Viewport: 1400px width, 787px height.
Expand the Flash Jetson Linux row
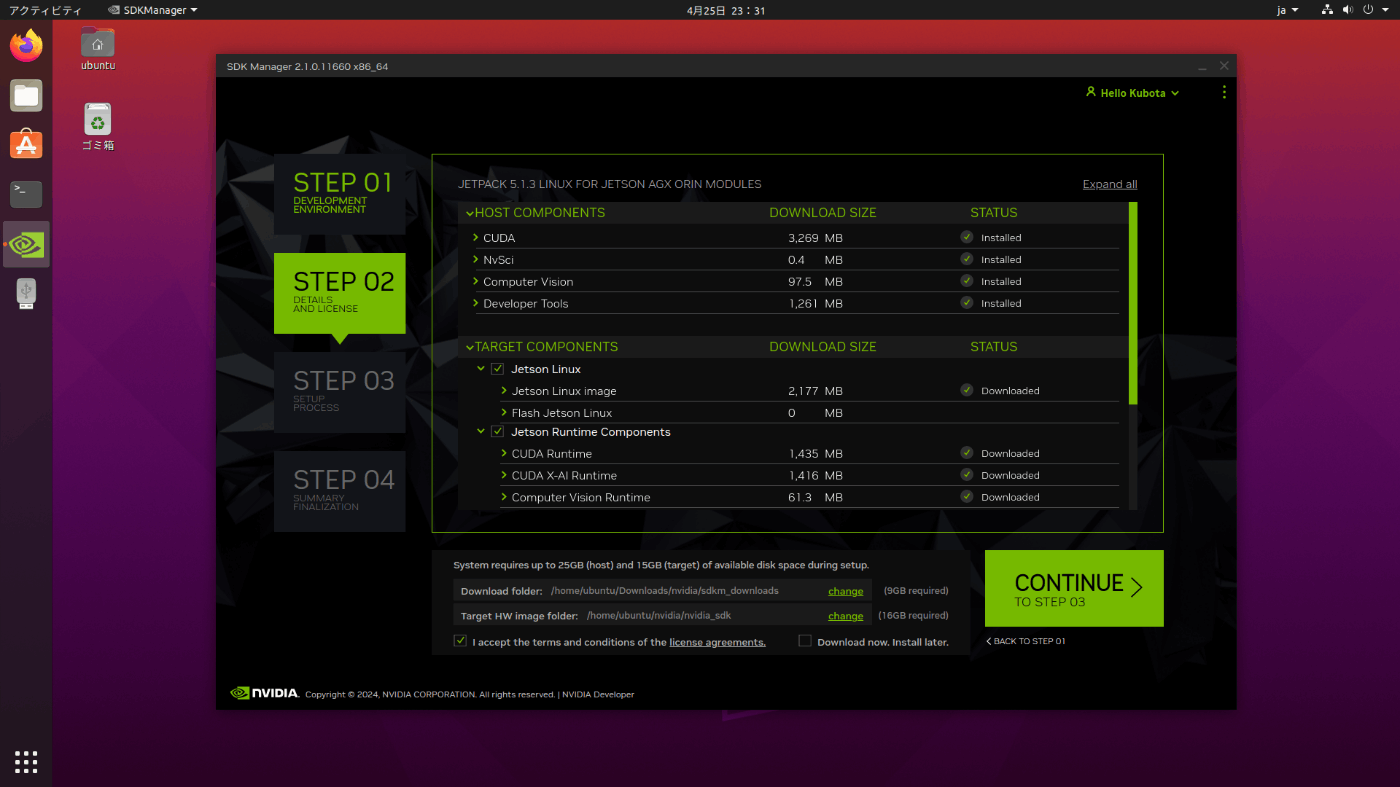pyautogui.click(x=504, y=412)
